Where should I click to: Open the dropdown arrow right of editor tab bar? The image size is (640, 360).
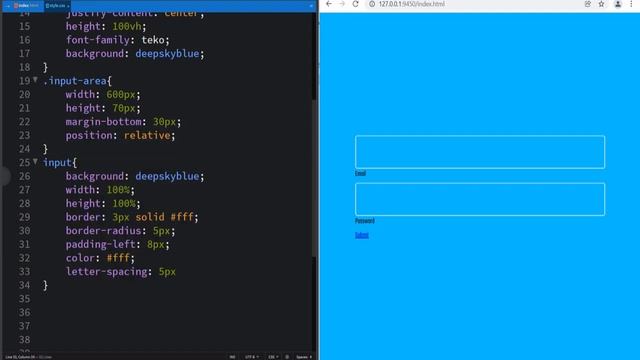pos(311,6)
